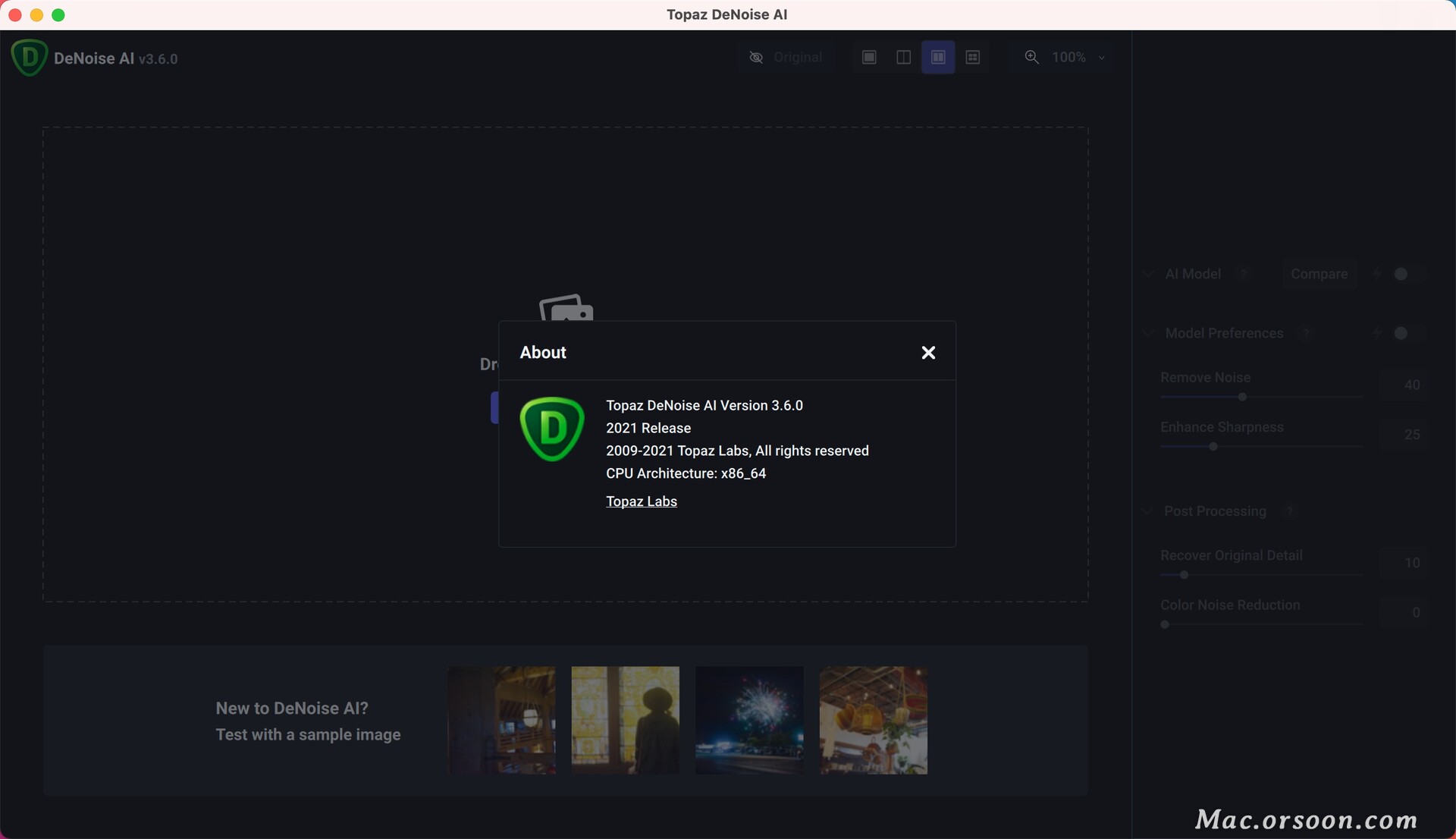Click the DeNoise AI logo in header
1456x839 pixels.
(30, 58)
